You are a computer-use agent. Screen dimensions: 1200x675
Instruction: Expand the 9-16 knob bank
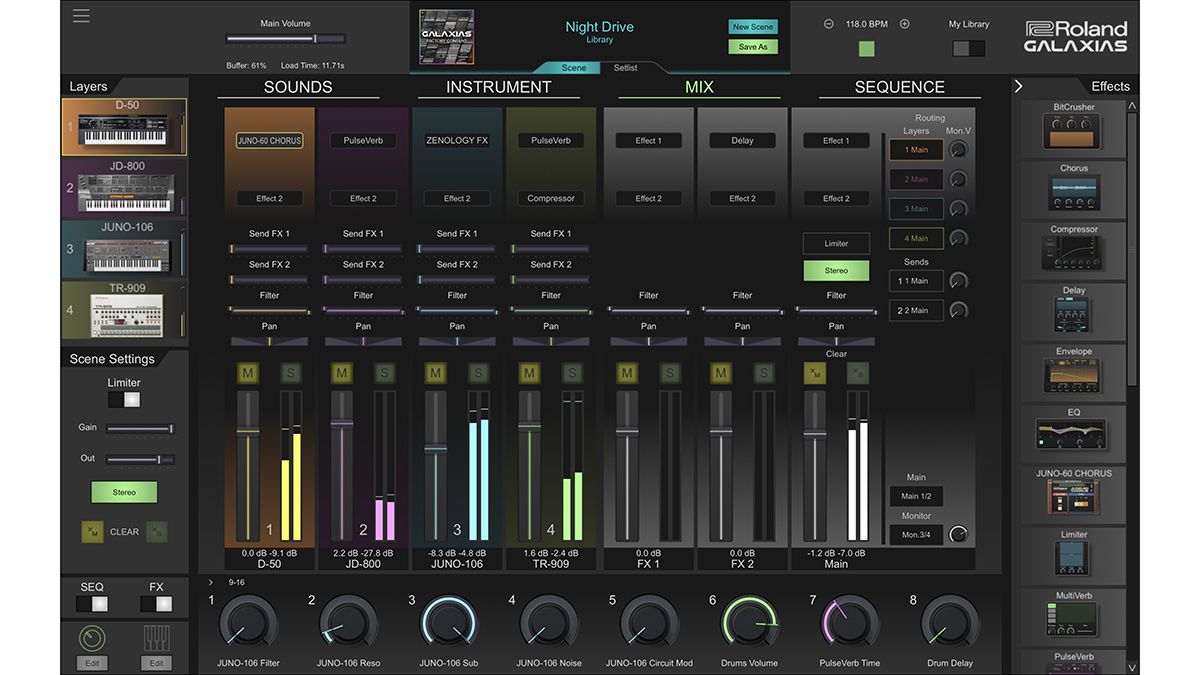tap(211, 582)
